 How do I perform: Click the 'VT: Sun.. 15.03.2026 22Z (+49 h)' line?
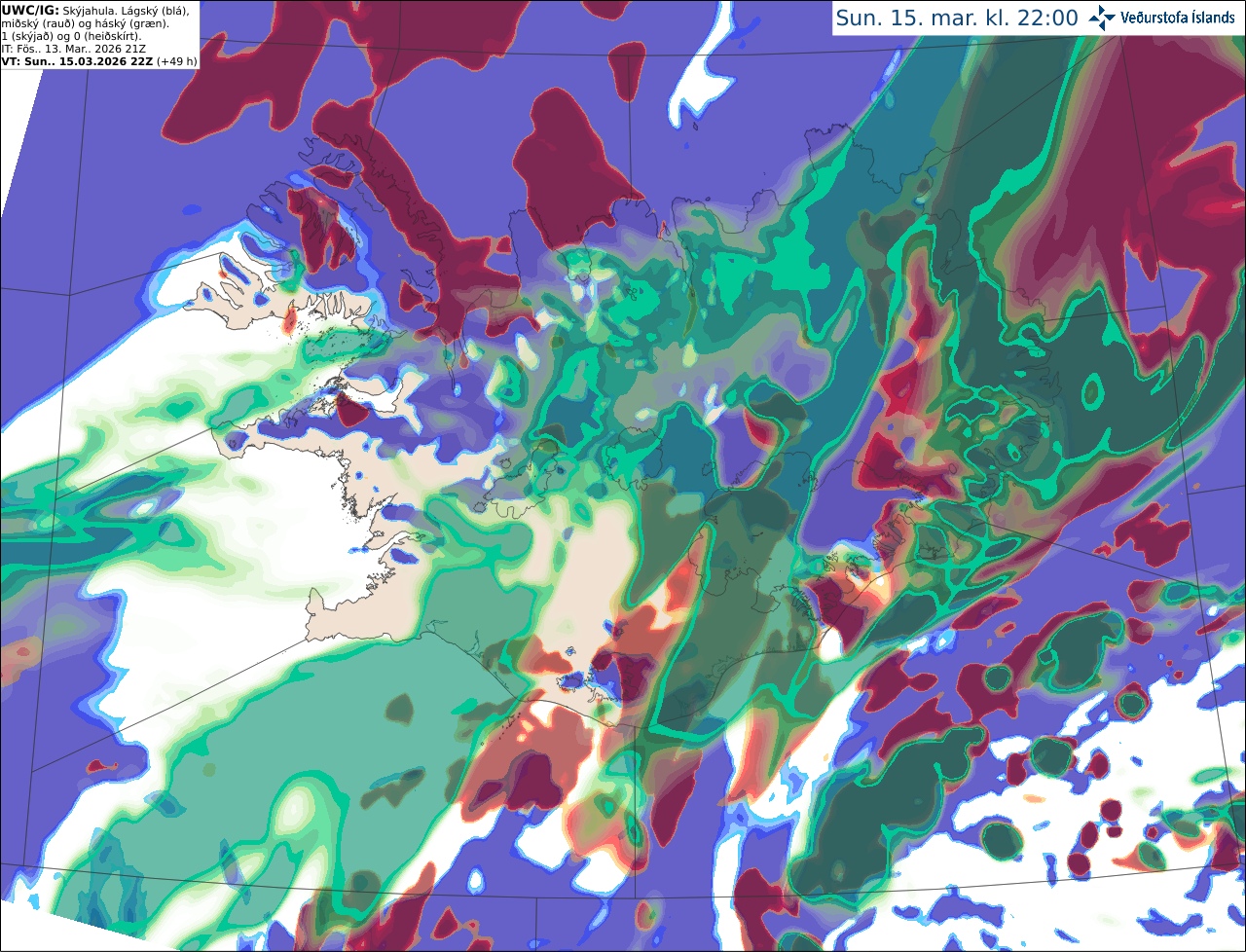99,60
